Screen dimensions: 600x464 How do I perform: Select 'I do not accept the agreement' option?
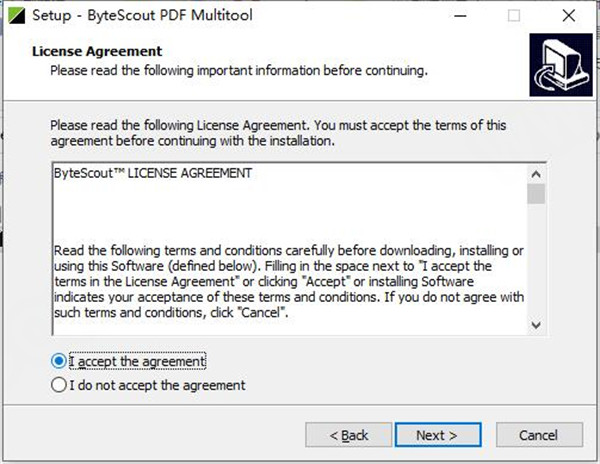(59, 385)
